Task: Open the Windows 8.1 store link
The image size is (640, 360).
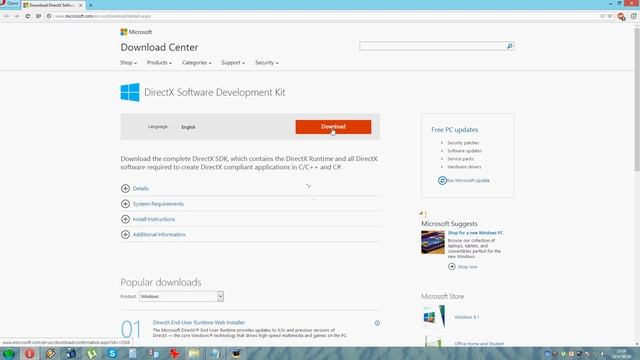Action: tap(467, 317)
